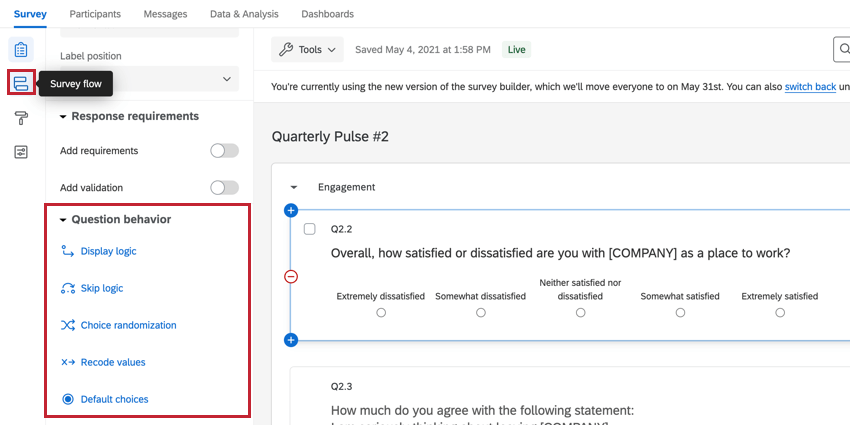Open the Survey options sliders icon

coord(21,152)
